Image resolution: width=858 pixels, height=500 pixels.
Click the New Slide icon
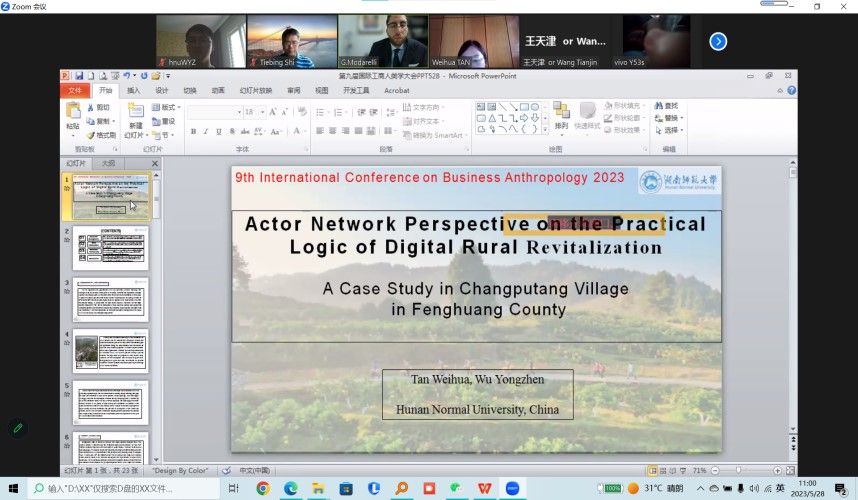point(135,112)
